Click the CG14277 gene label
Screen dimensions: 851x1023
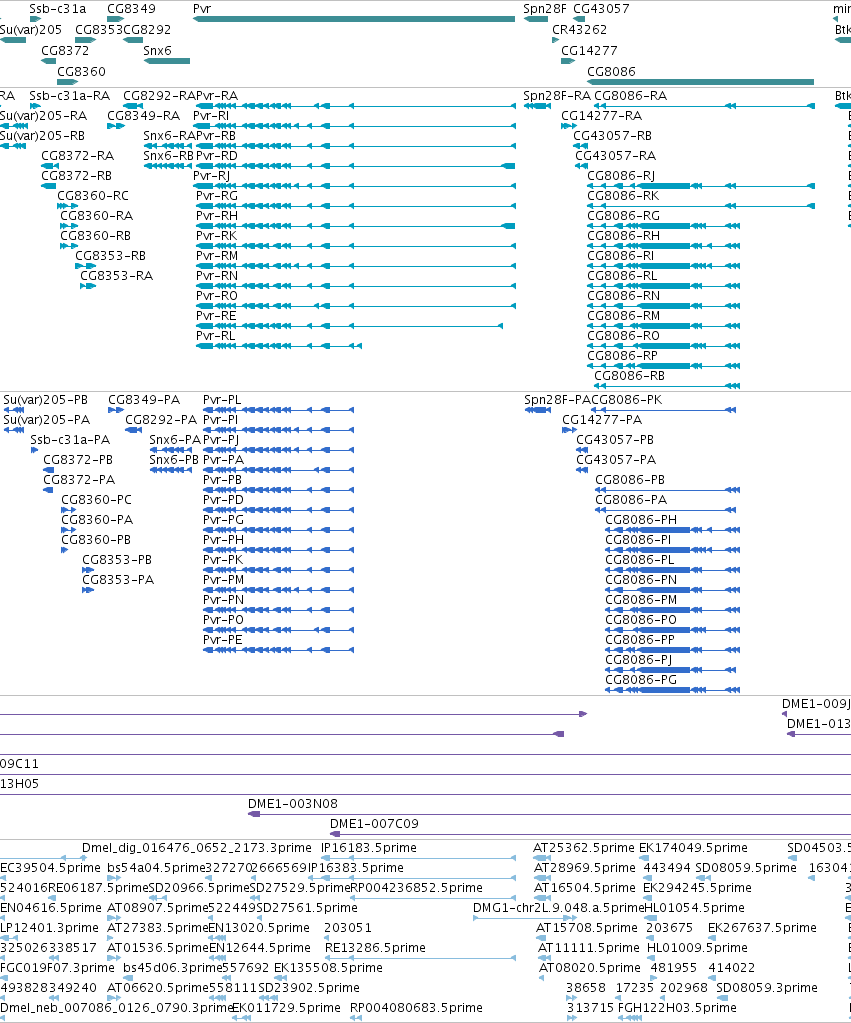point(589,51)
